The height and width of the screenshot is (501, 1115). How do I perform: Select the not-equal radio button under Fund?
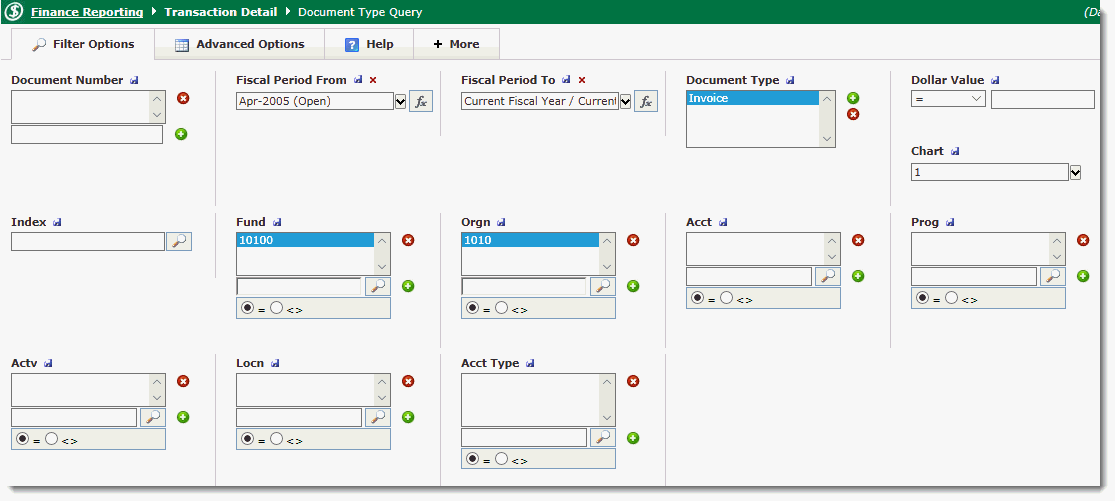(277, 308)
